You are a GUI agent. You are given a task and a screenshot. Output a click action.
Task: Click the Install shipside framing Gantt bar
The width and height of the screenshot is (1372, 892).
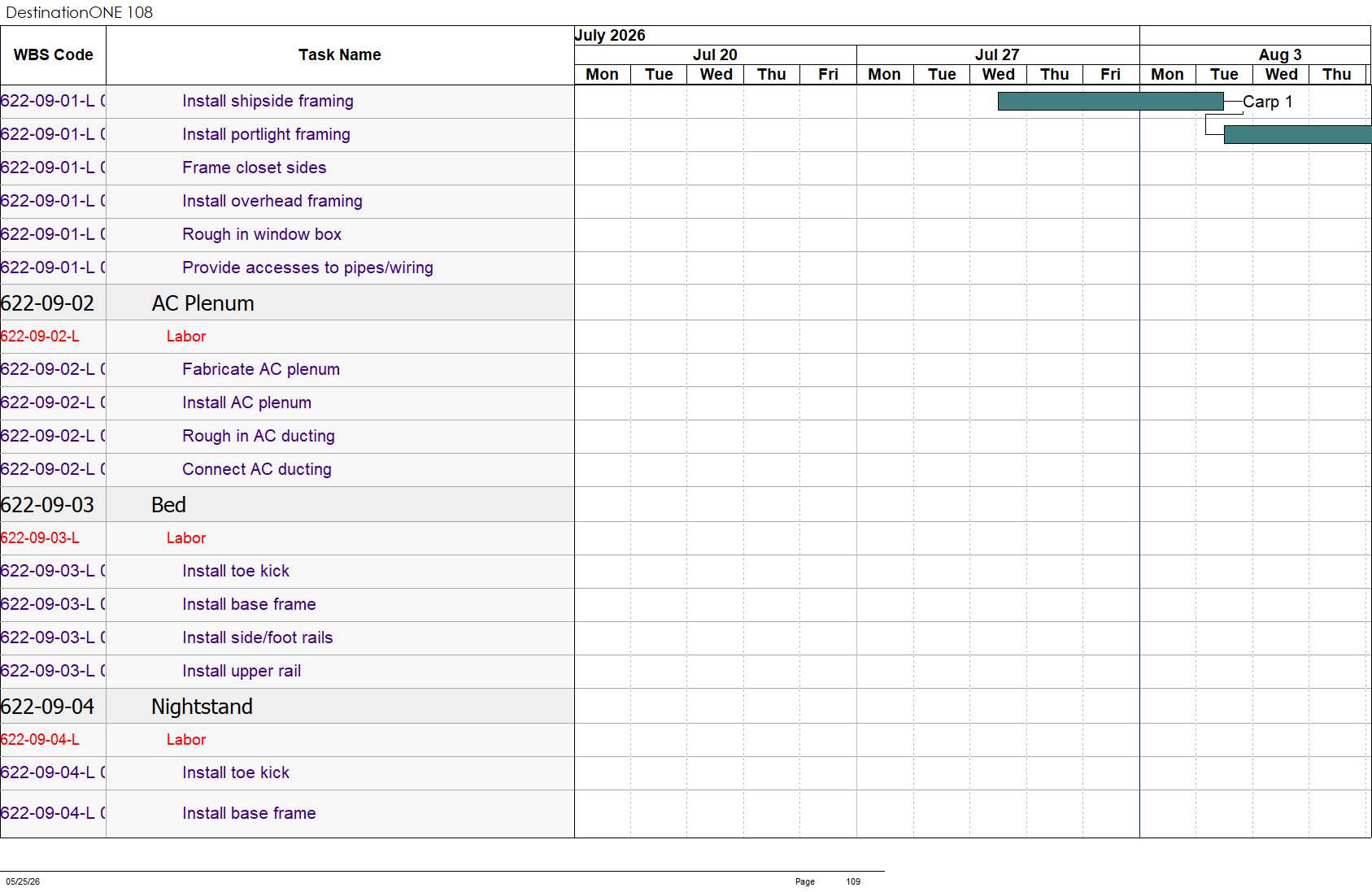tap(1110, 101)
